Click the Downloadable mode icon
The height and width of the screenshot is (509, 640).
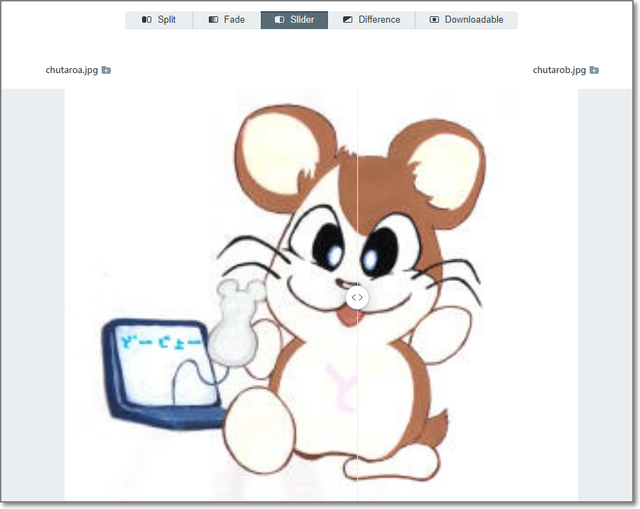tap(434, 20)
